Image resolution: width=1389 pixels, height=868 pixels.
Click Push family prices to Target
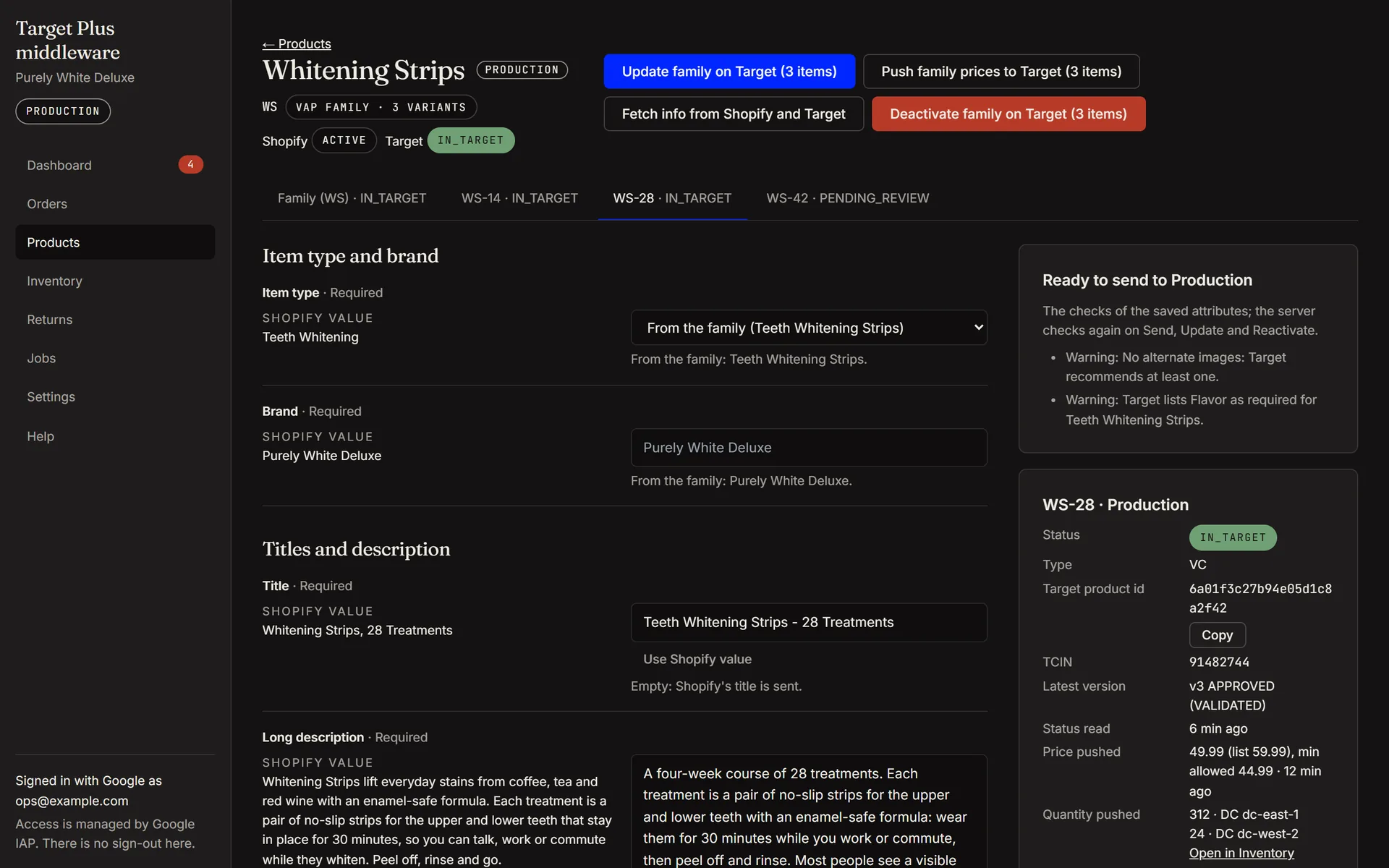(x=1001, y=72)
